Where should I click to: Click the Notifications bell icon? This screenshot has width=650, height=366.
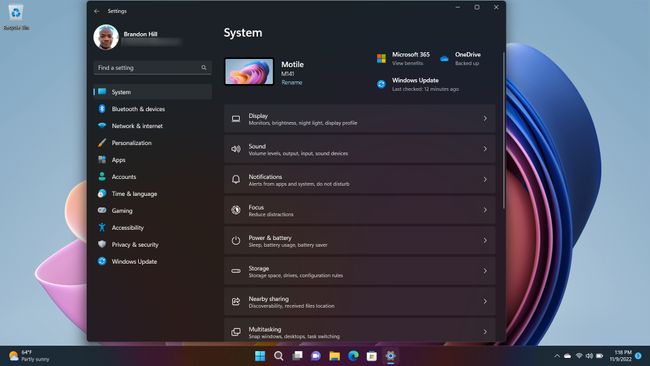pos(236,179)
